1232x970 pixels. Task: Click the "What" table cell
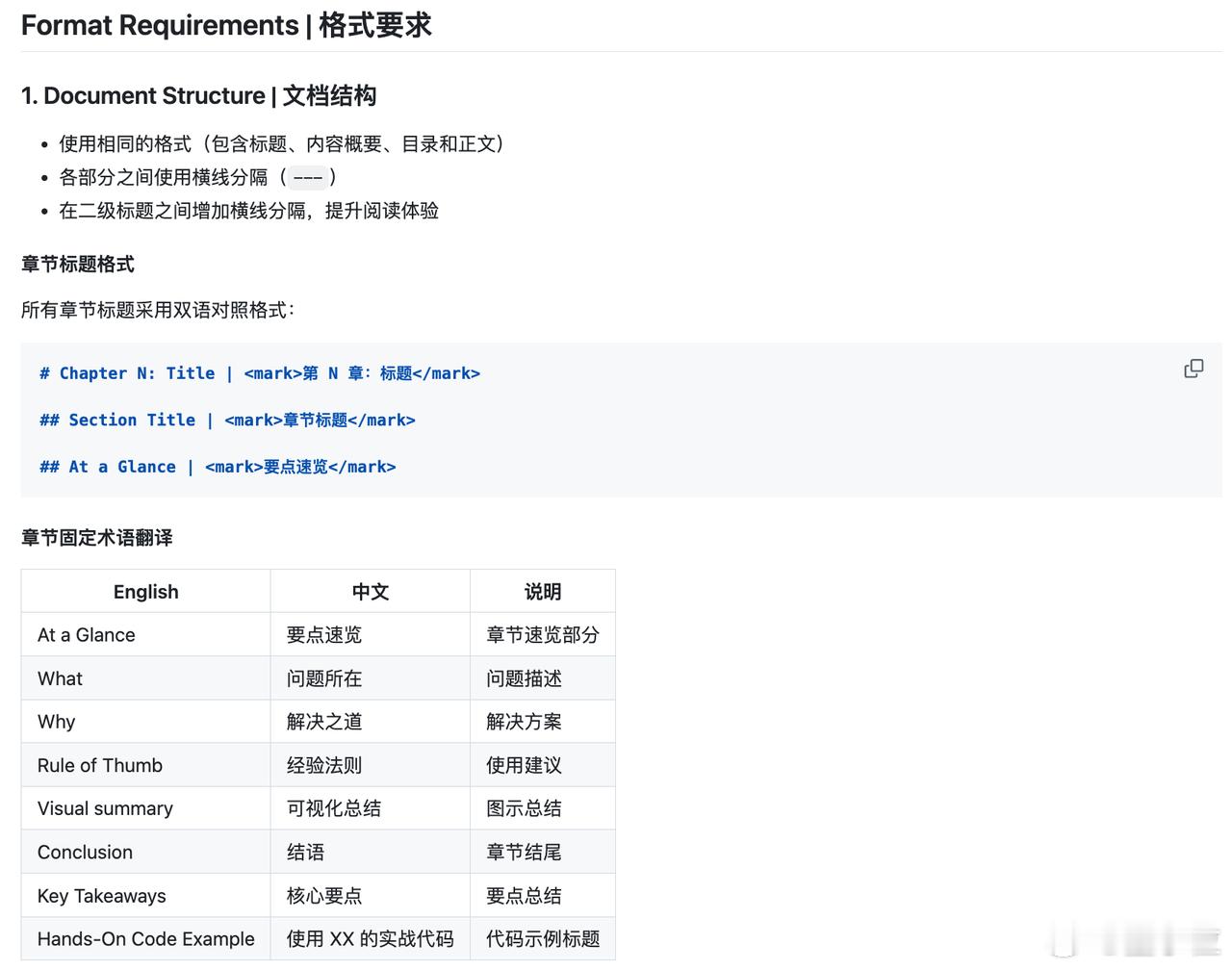tap(146, 678)
